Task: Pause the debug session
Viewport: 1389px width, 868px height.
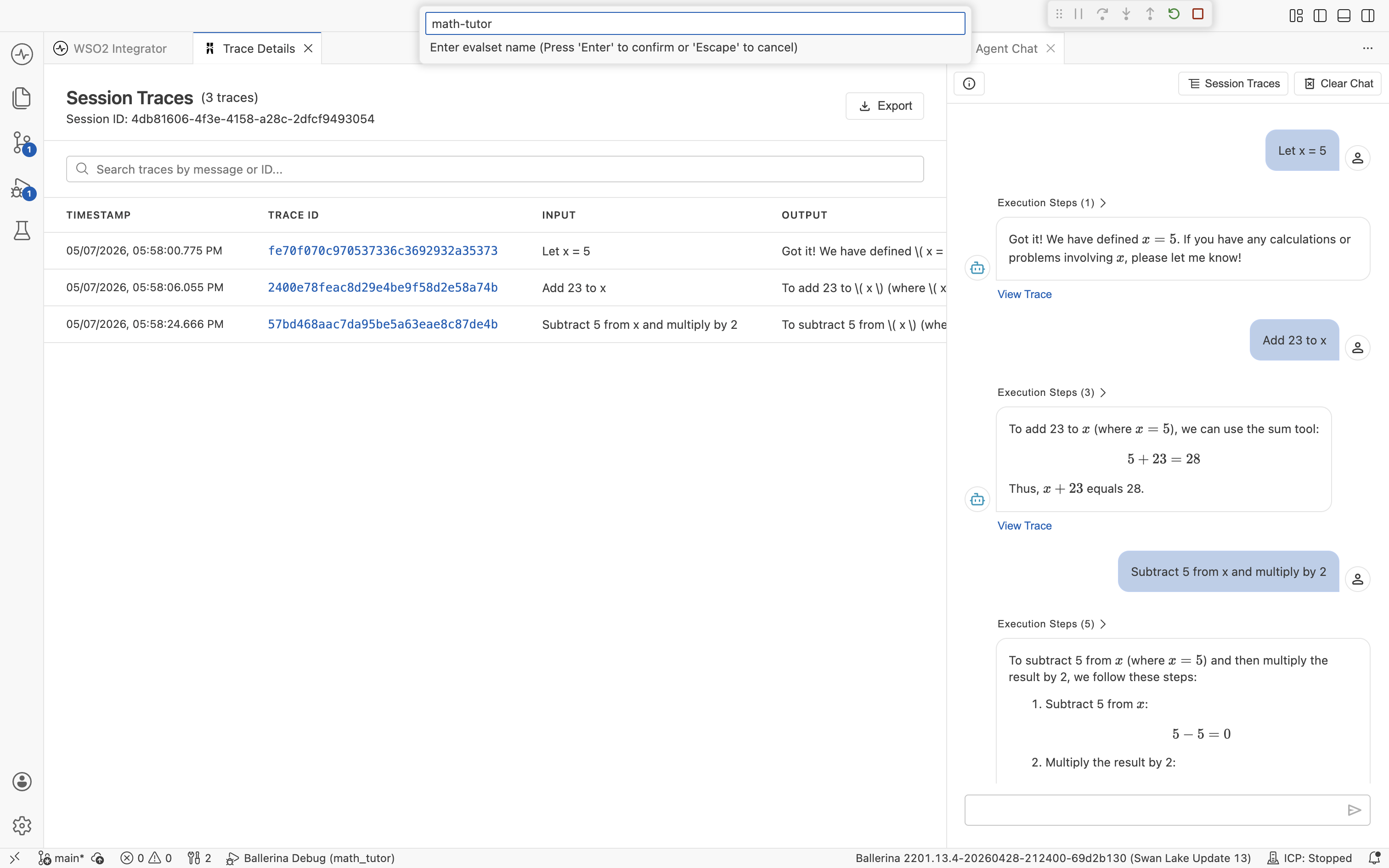Action: (1078, 14)
